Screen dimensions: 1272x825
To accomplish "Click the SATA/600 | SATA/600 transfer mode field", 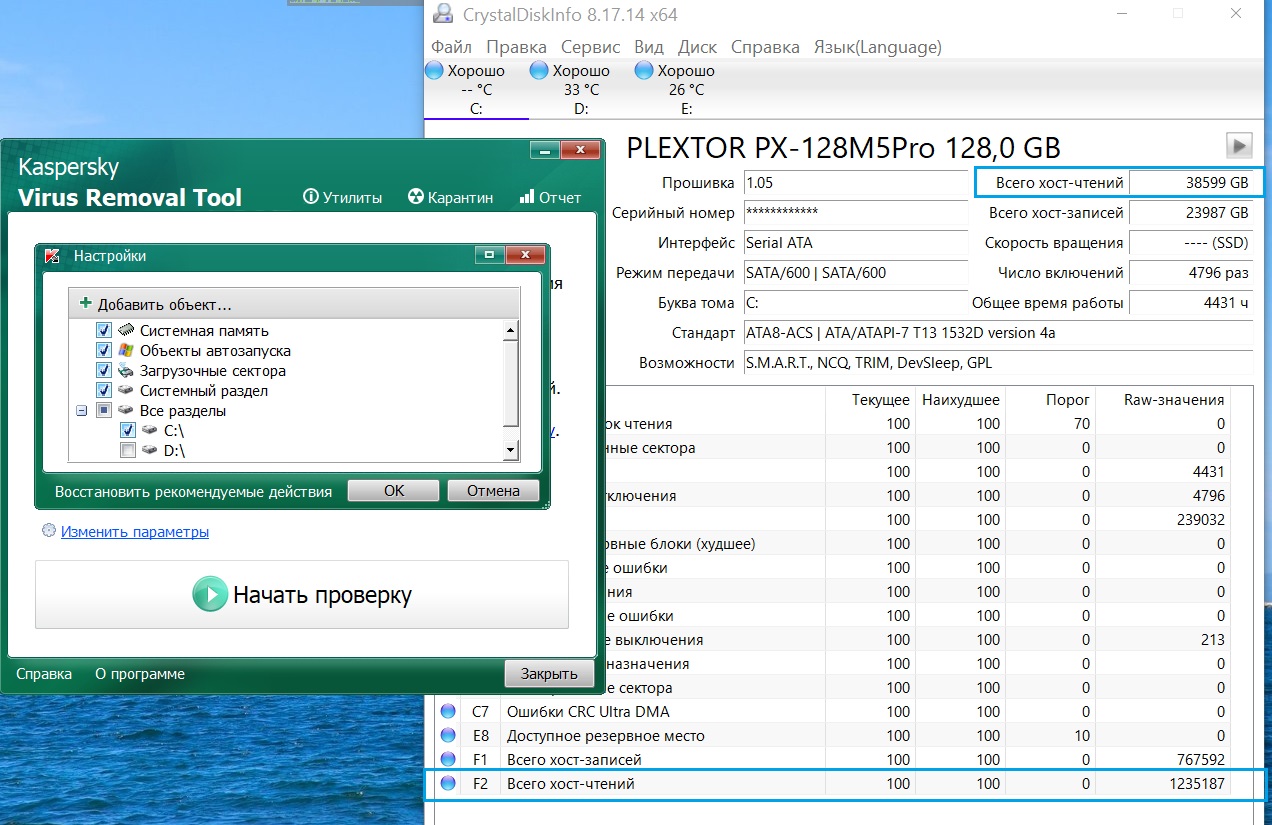I will 855,273.
